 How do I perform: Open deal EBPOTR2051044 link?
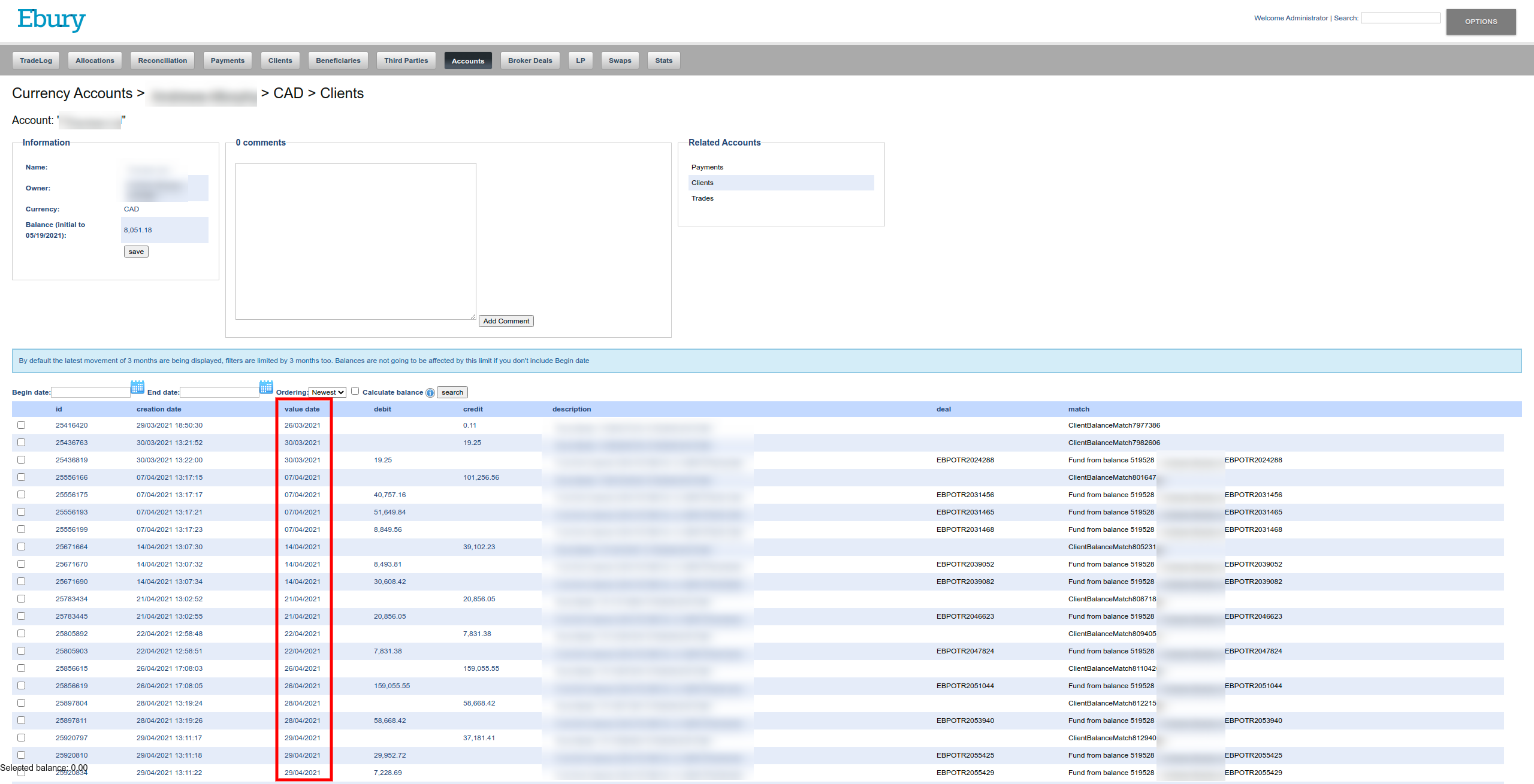click(x=965, y=686)
